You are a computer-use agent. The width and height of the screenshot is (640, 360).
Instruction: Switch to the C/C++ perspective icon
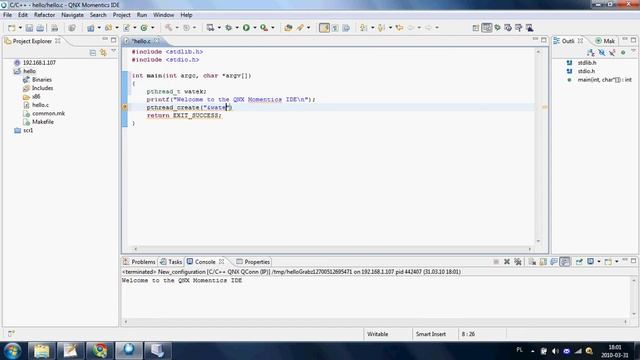[487, 28]
